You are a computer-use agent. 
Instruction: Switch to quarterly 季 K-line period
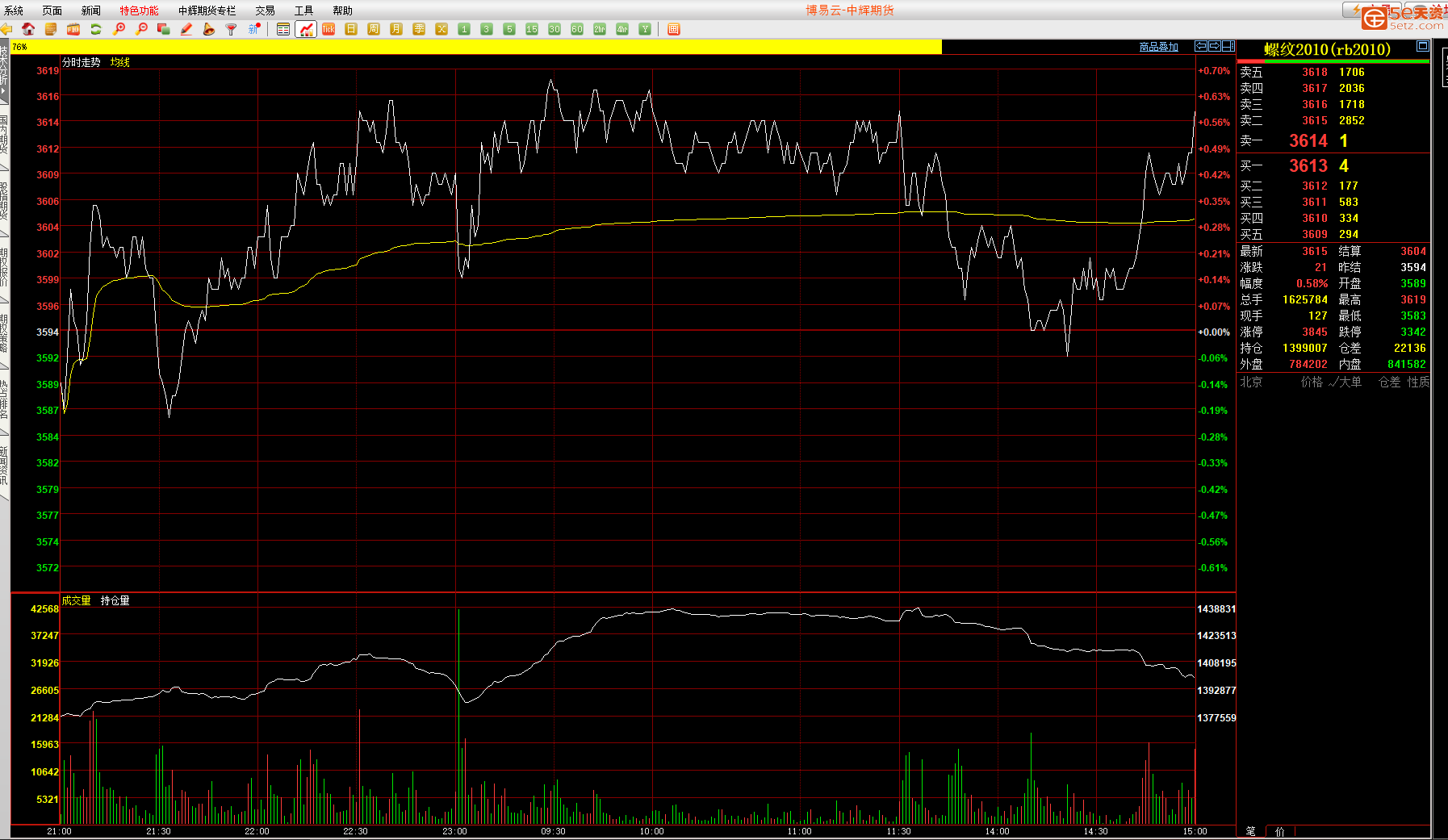click(419, 29)
